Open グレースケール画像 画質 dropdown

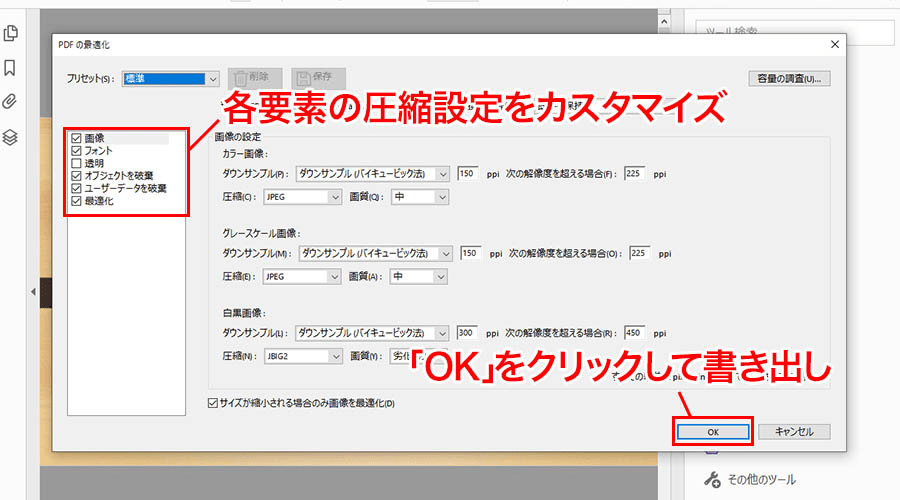click(418, 277)
